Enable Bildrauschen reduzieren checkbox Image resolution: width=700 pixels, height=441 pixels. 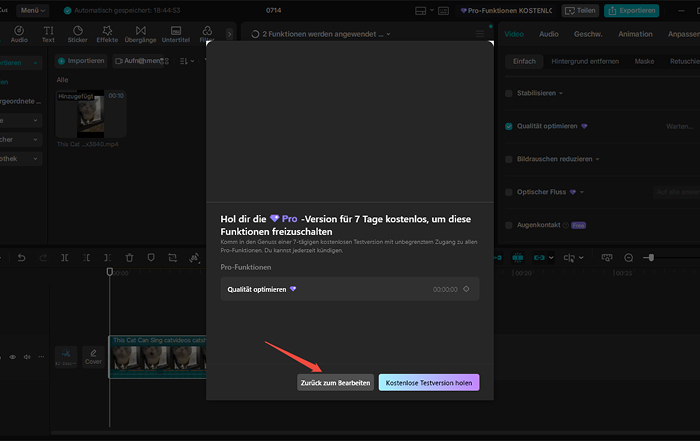[508, 159]
